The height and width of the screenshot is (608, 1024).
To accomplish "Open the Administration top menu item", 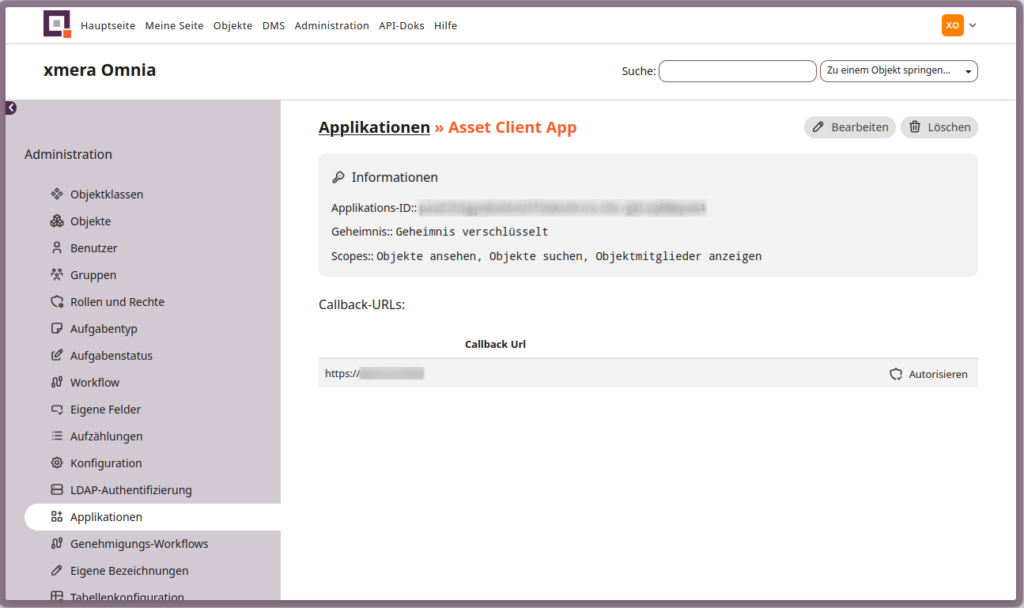I will click(x=332, y=25).
